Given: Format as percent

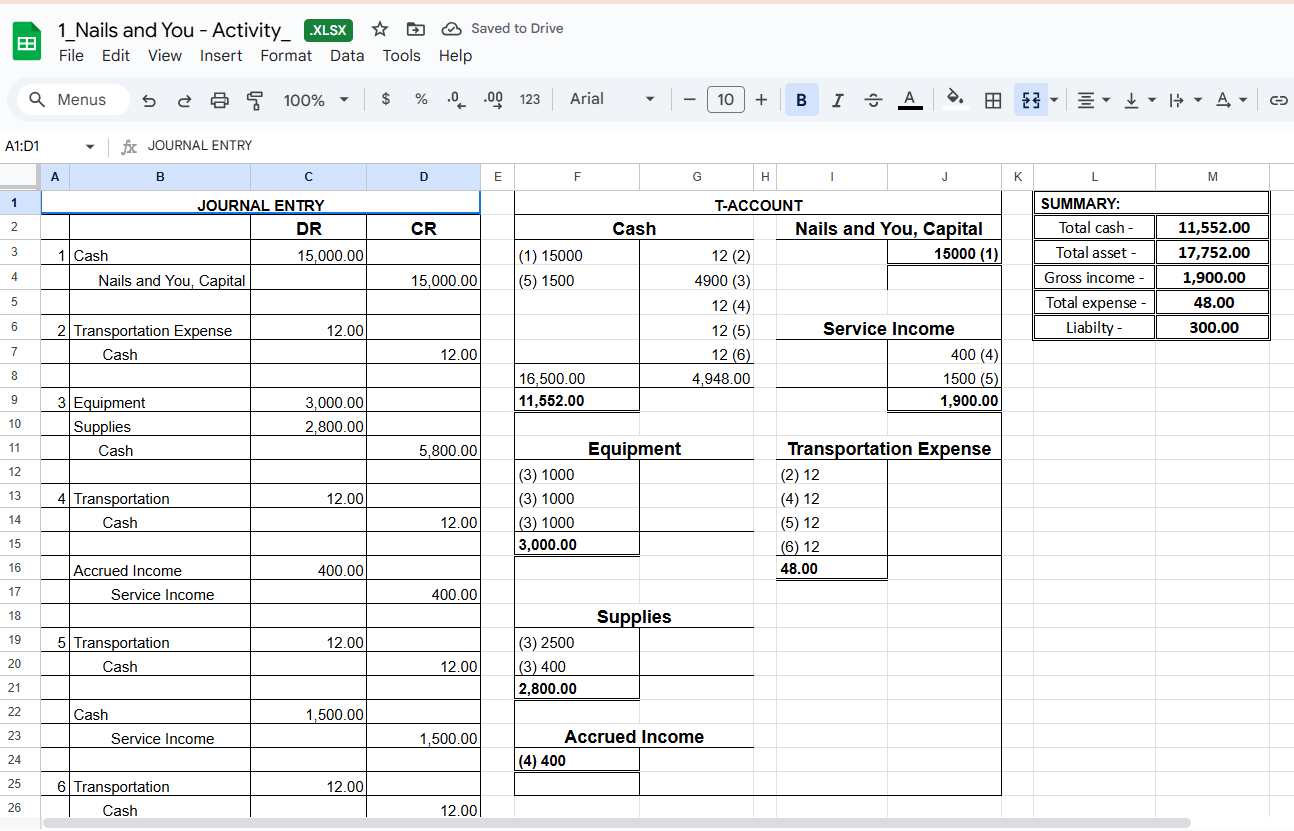Looking at the screenshot, I should pos(421,99).
